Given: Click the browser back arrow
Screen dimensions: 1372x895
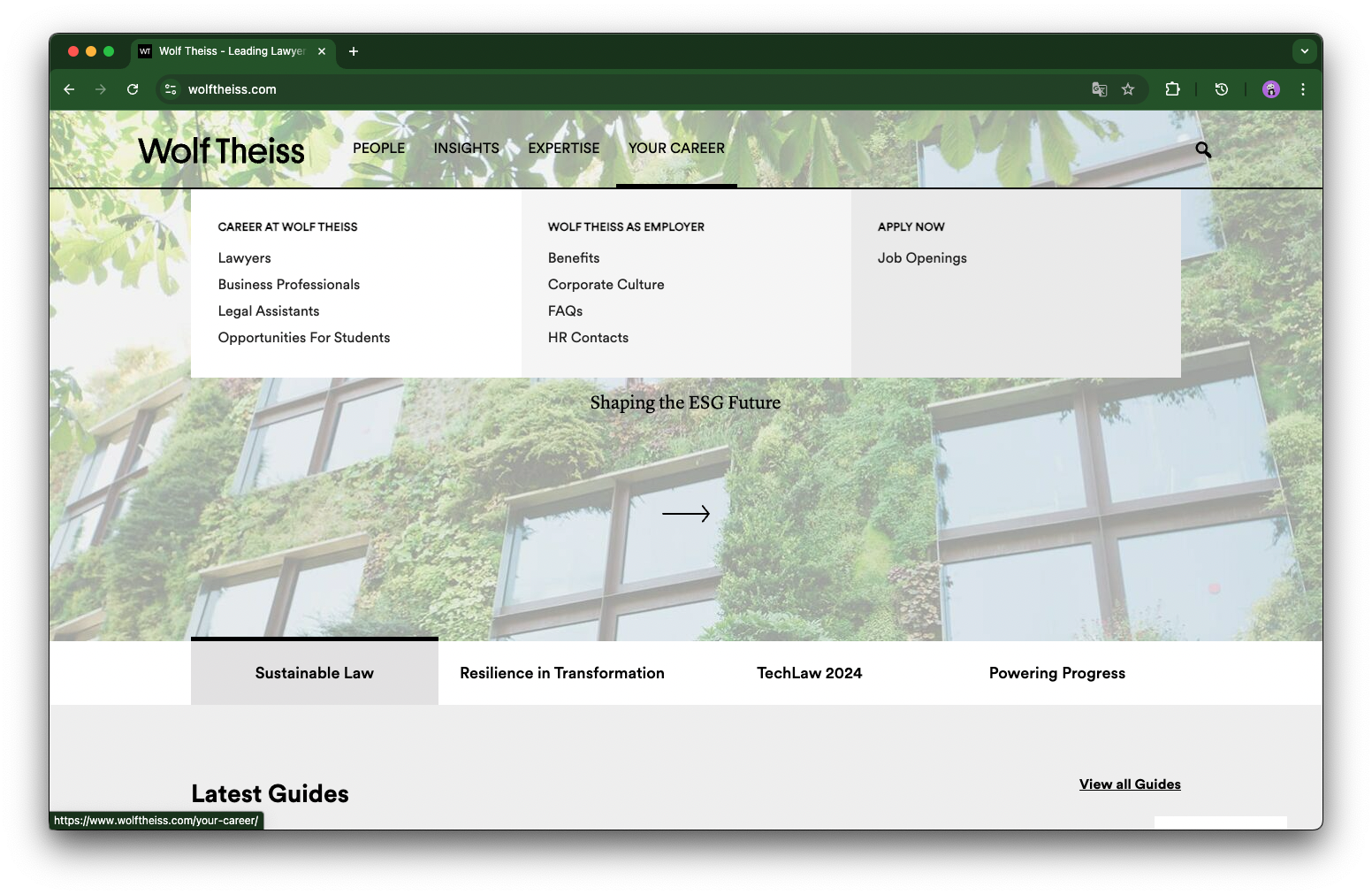Looking at the screenshot, I should (x=69, y=89).
